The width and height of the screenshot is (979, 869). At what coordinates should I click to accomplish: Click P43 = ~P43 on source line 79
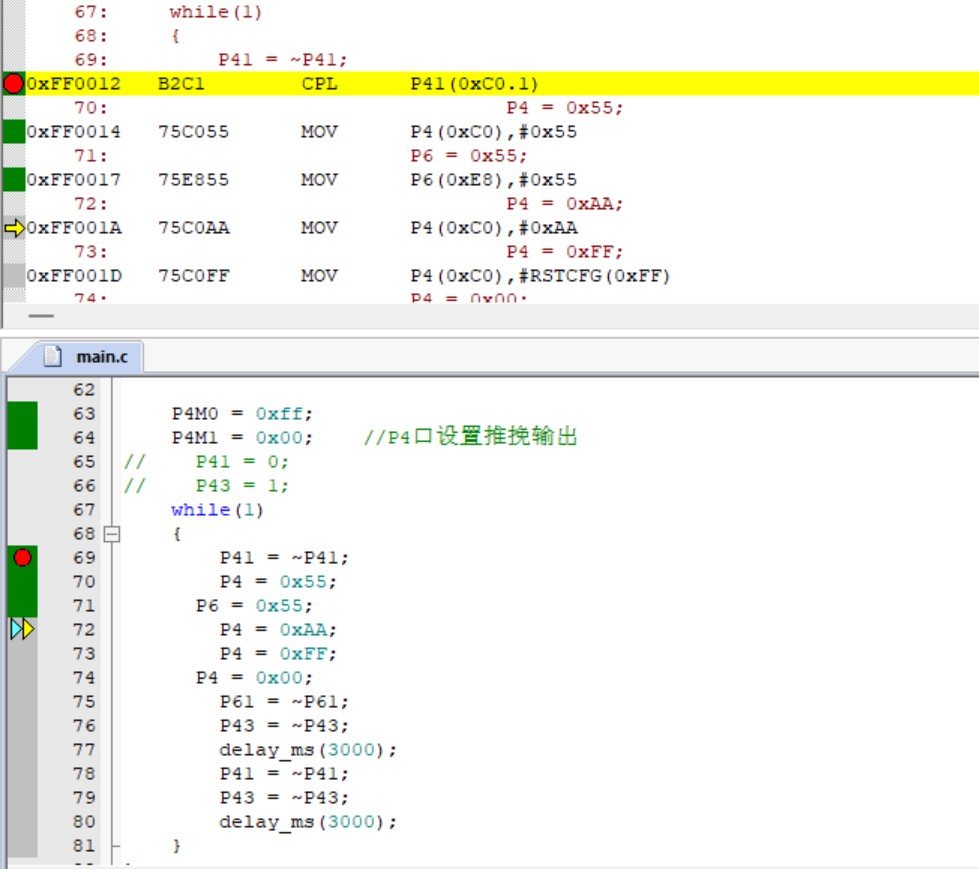(x=284, y=798)
